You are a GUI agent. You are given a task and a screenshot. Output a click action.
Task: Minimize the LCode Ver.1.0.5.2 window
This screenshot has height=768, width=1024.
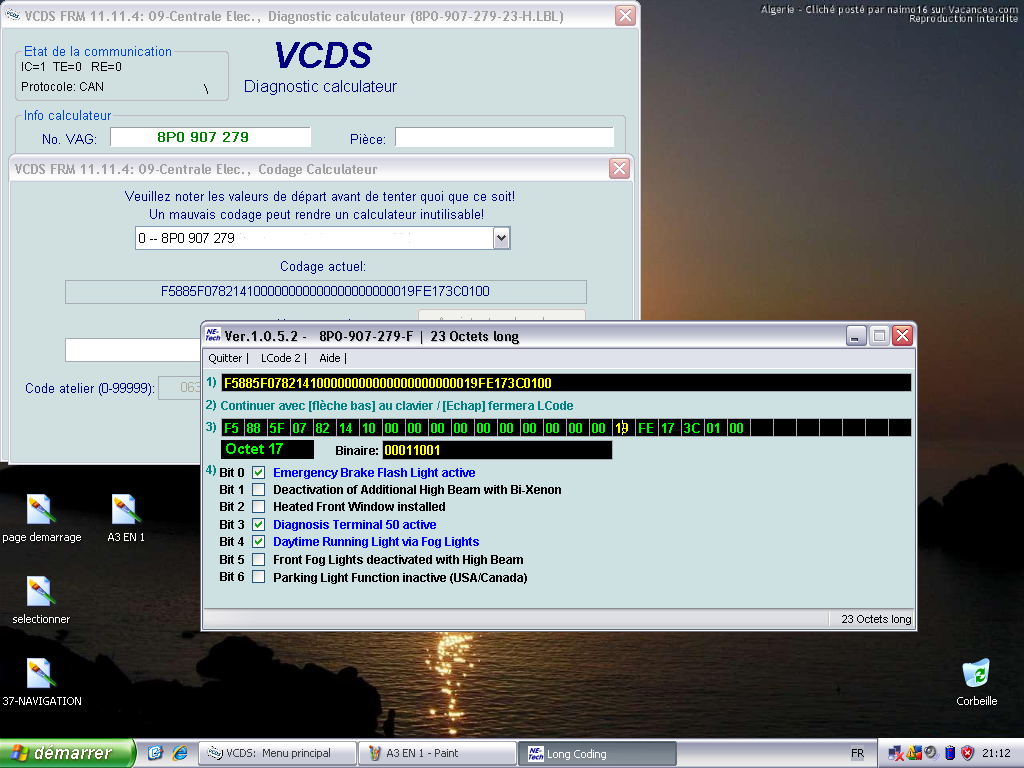(856, 336)
